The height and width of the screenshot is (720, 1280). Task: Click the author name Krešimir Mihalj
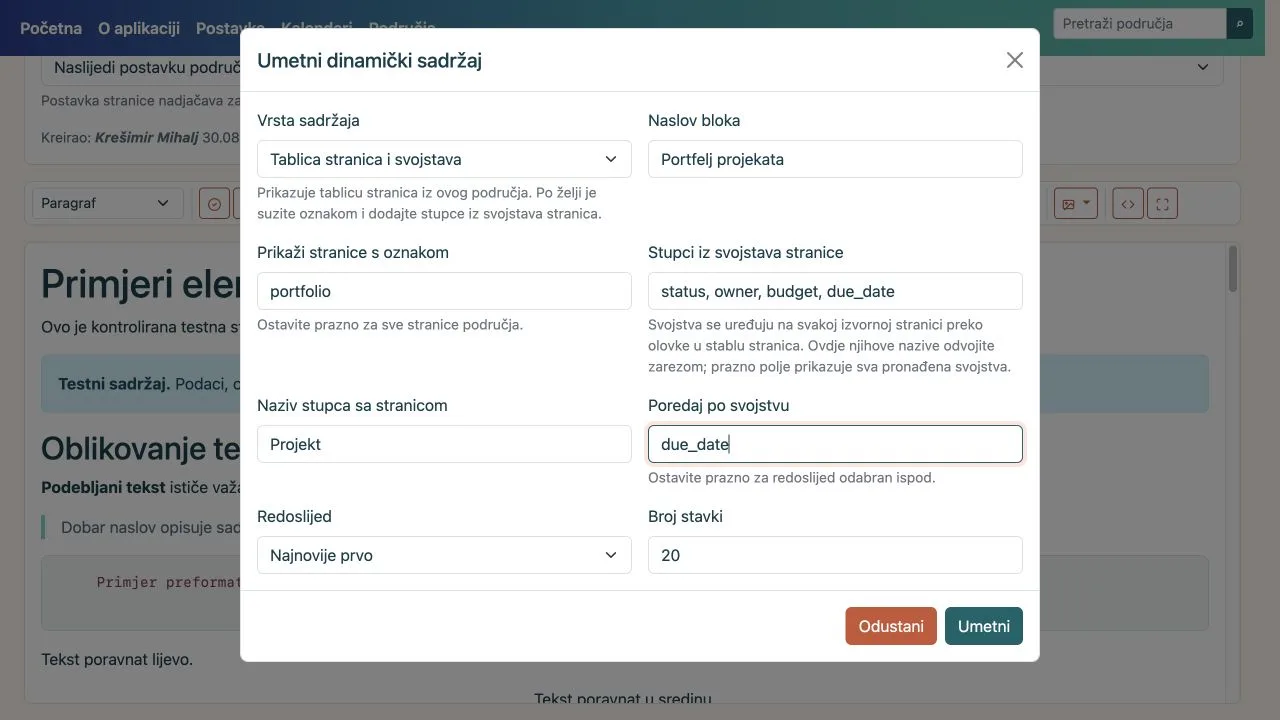coord(147,137)
